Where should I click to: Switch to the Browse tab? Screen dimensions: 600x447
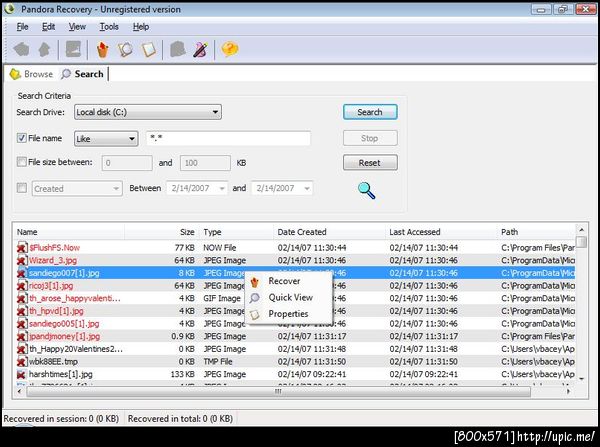31,74
